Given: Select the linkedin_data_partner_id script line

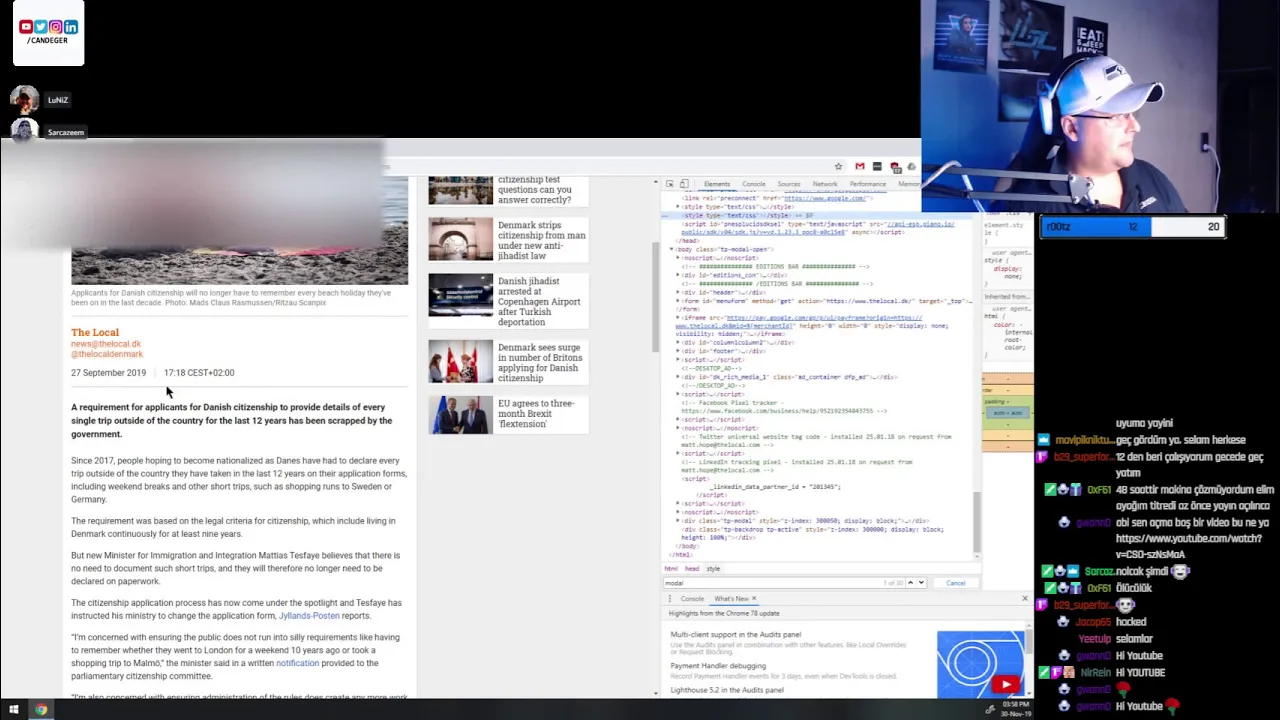Looking at the screenshot, I should tap(776, 487).
